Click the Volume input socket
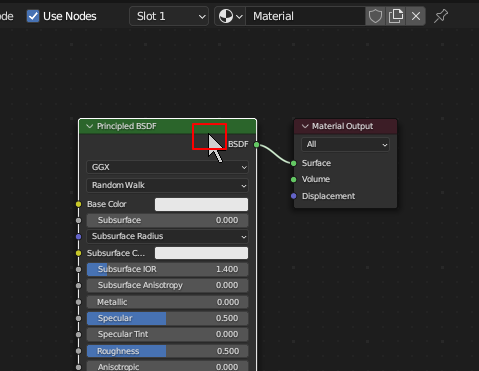 click(x=294, y=179)
